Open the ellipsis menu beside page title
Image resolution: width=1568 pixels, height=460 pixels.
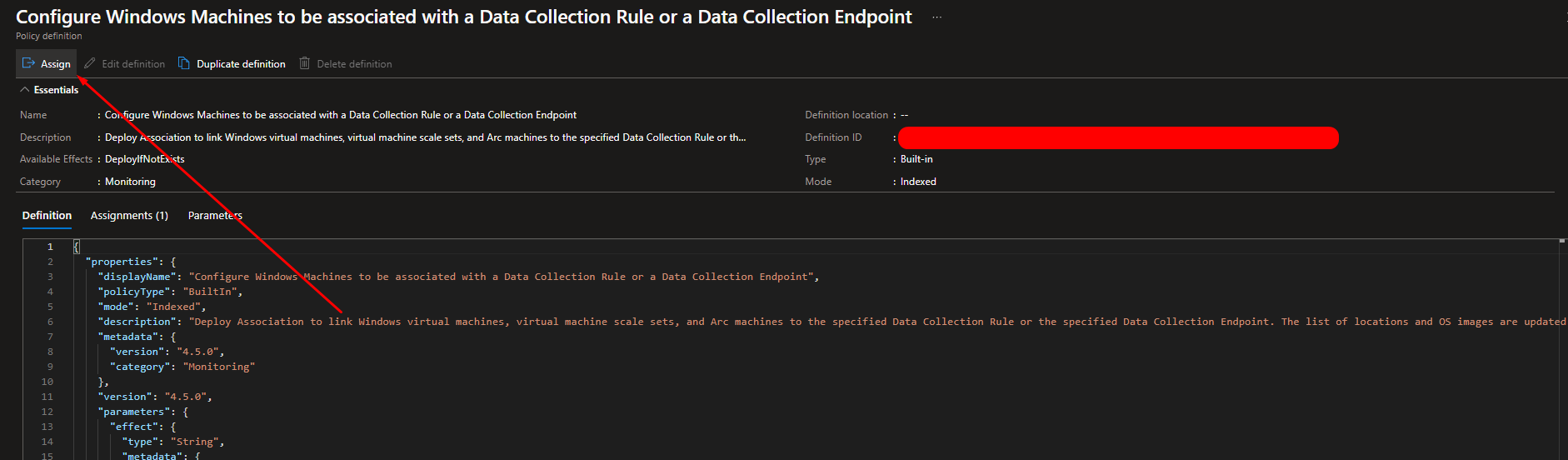click(x=936, y=17)
